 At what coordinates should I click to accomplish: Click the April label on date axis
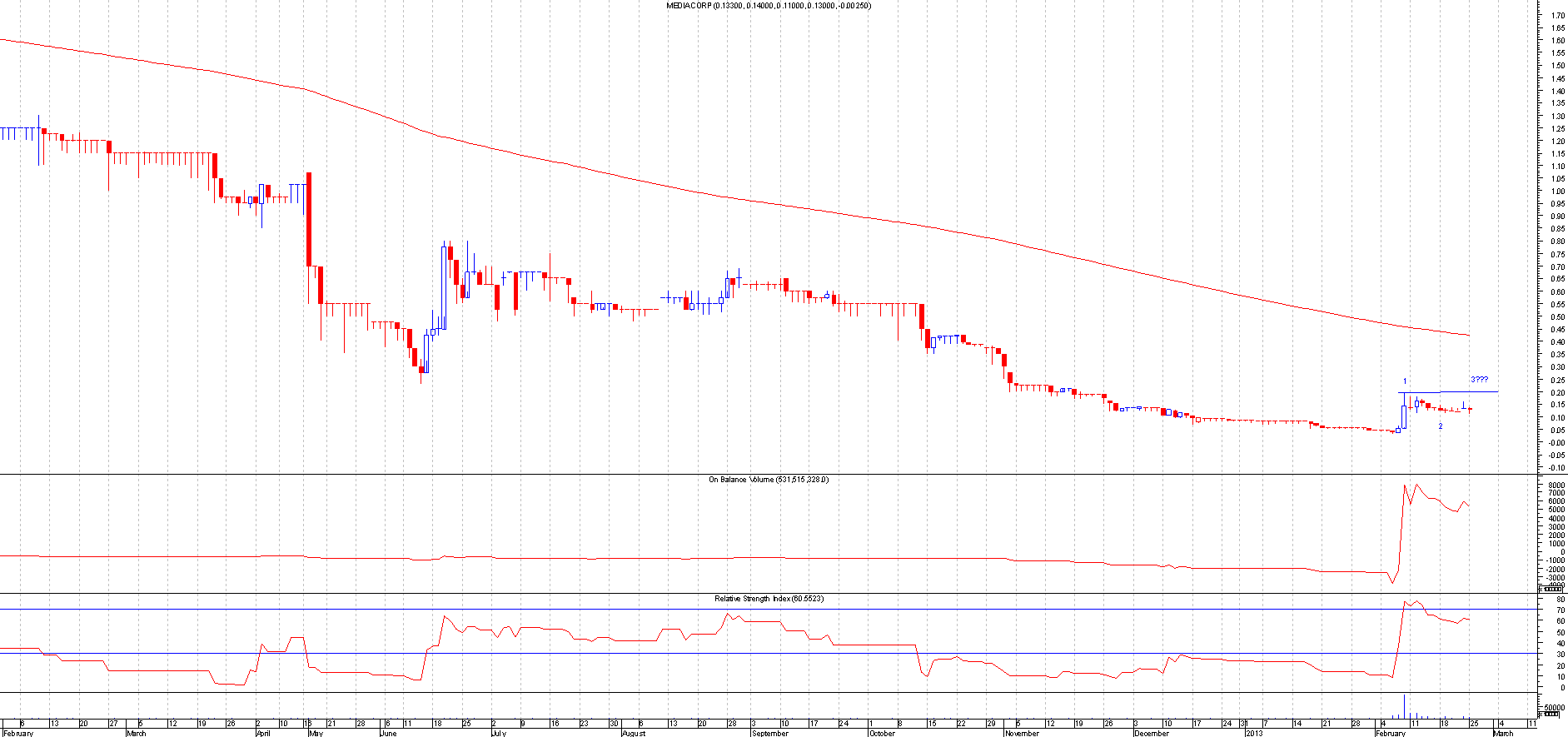[x=262, y=733]
